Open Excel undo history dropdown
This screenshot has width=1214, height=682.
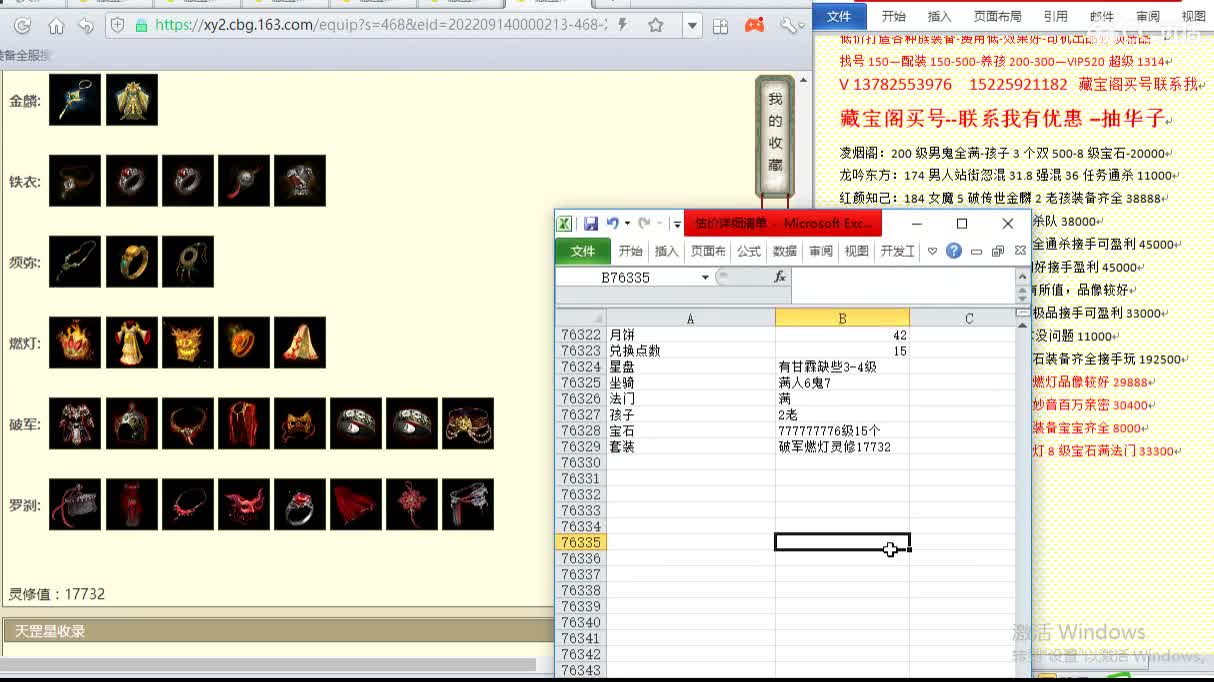click(627, 224)
